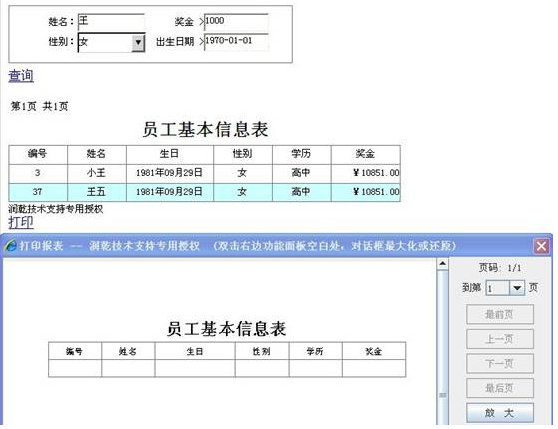This screenshot has width=558, height=429.
Task: Click the Internet Explorer icon in dialog title
Action: point(11,245)
